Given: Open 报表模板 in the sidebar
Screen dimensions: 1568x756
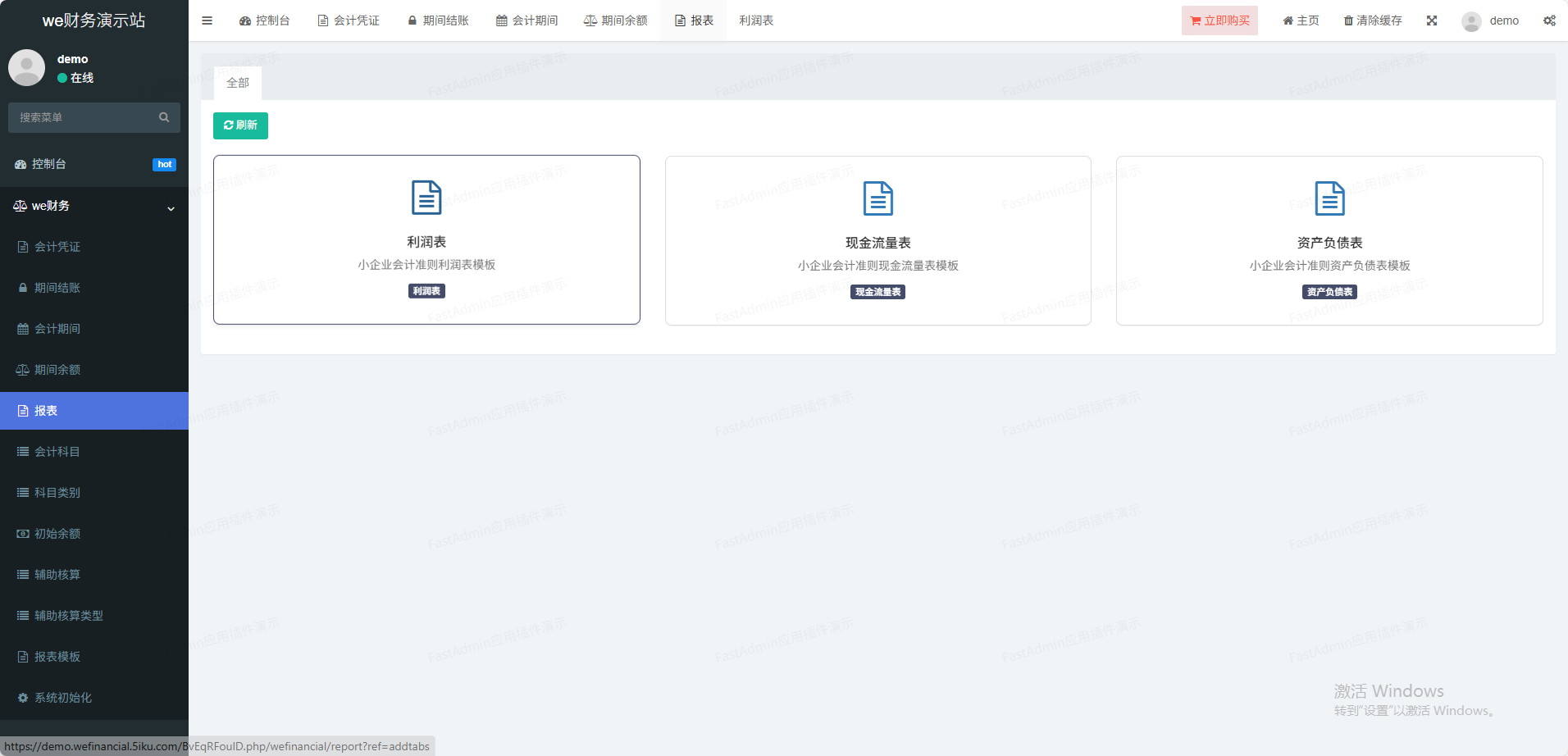Looking at the screenshot, I should [57, 657].
